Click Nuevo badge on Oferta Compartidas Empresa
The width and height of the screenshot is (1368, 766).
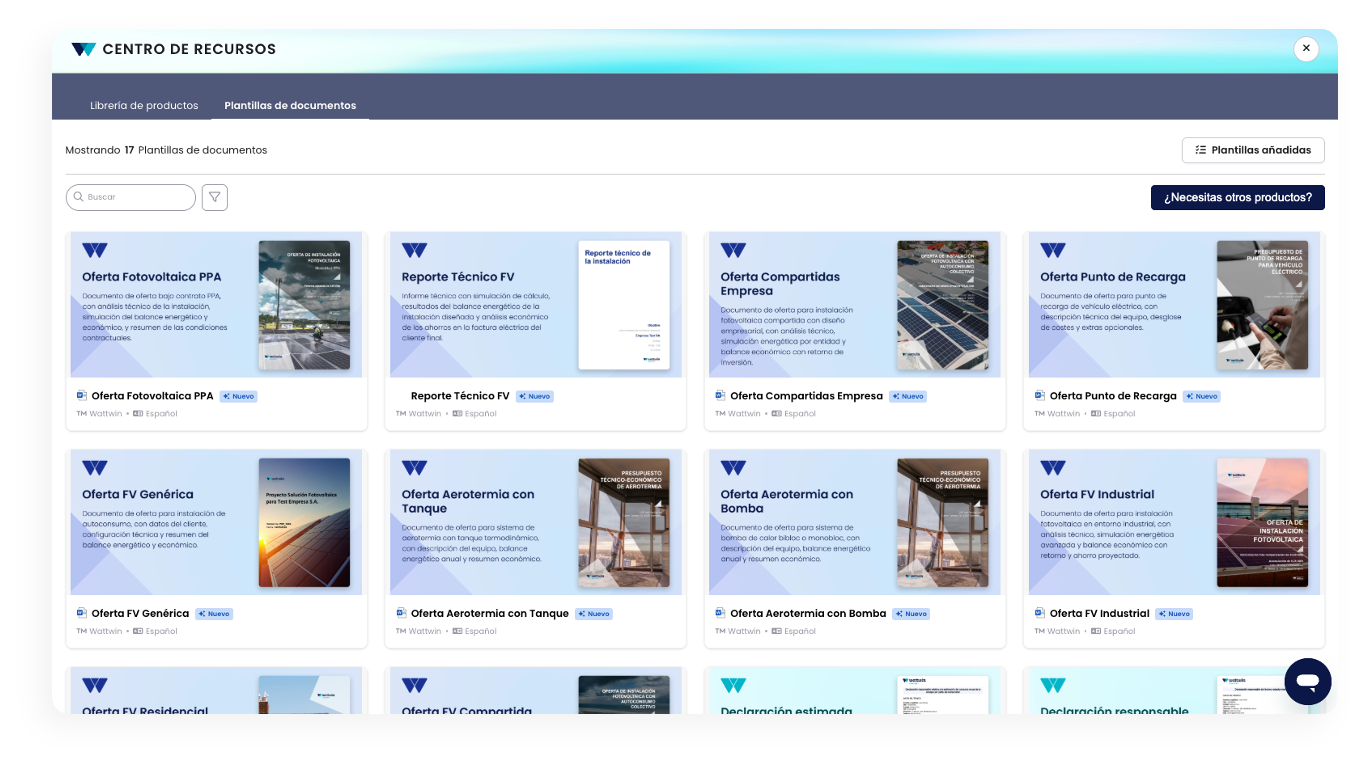click(908, 396)
